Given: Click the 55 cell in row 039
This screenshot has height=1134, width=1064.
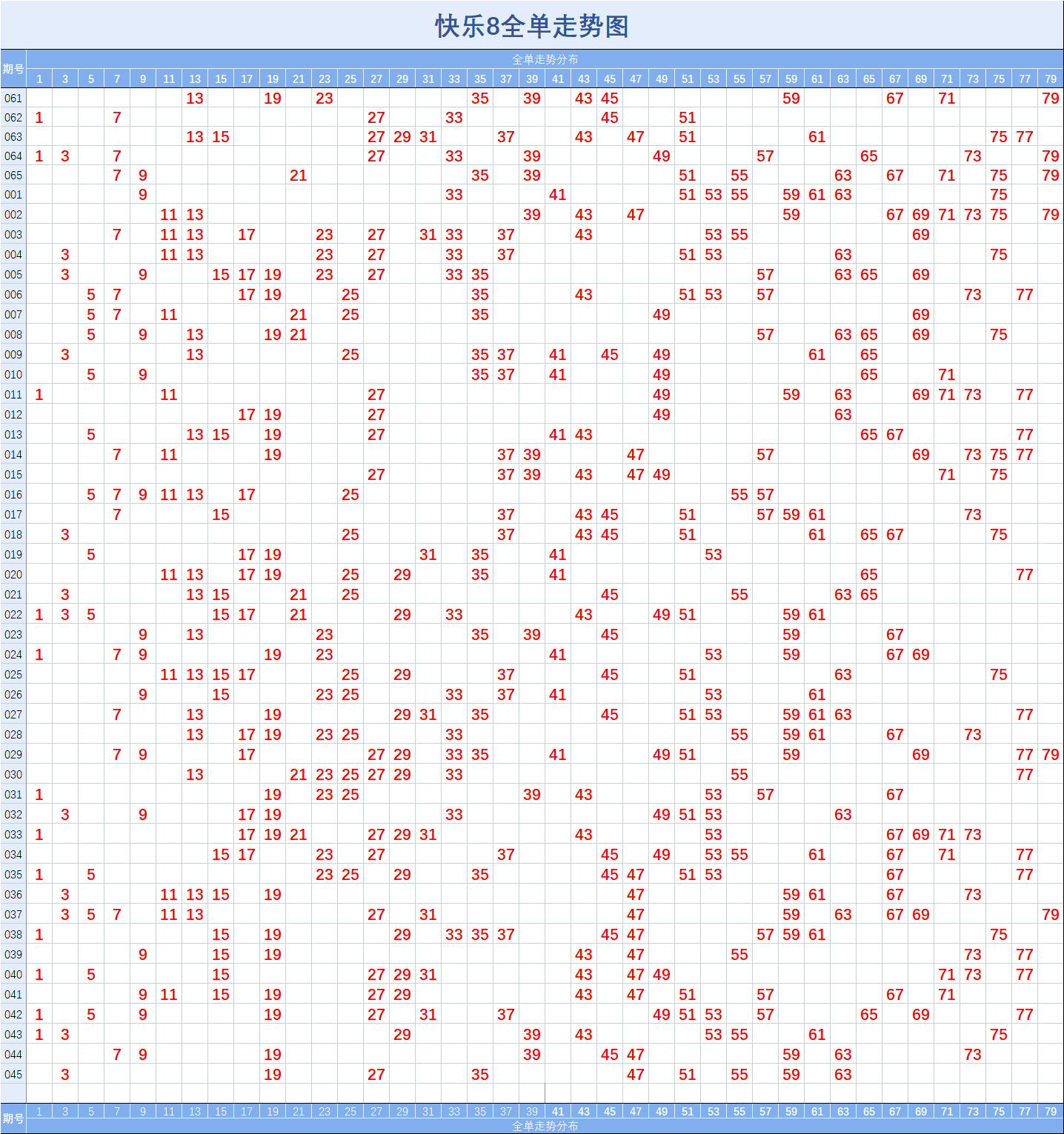Looking at the screenshot, I should click(x=739, y=955).
